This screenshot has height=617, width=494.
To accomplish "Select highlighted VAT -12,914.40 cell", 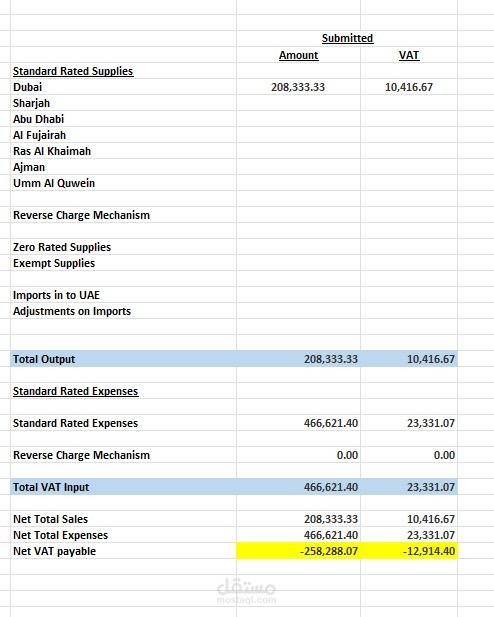I will pos(409,551).
